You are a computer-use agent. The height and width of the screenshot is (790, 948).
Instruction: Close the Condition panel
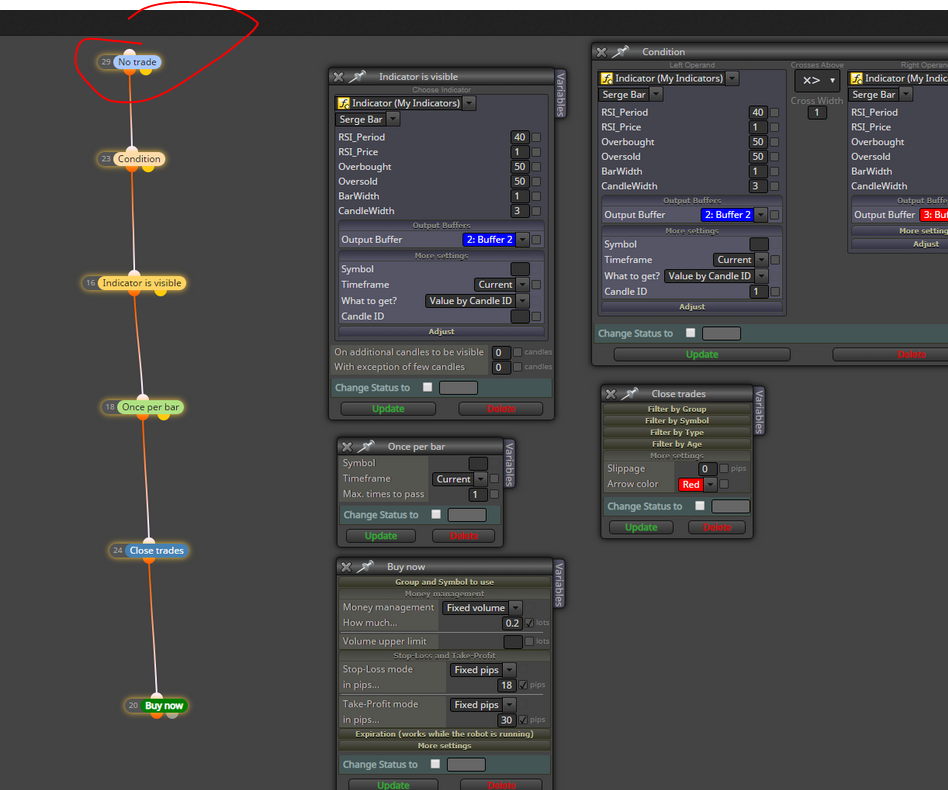[x=602, y=52]
